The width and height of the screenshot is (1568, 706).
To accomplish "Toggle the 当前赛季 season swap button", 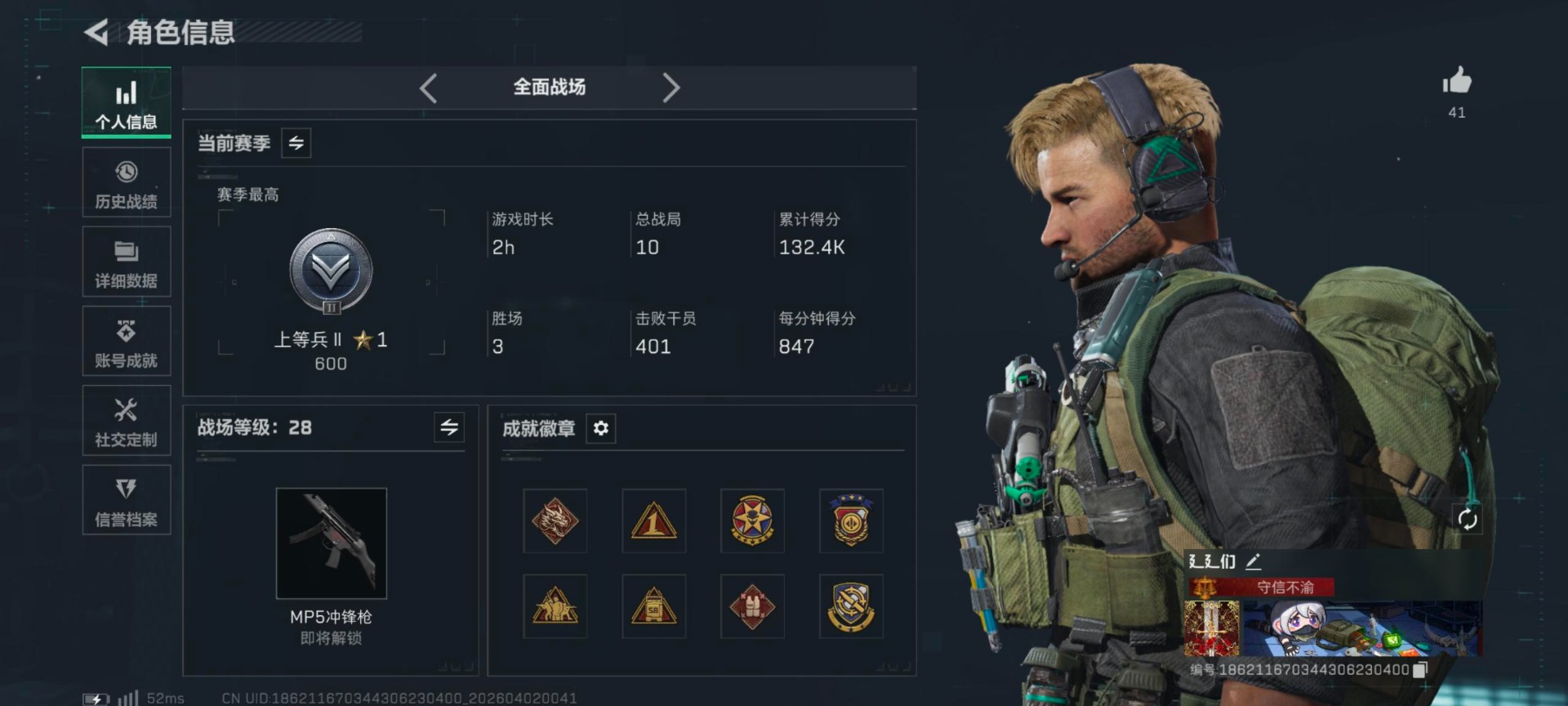I will tap(296, 143).
